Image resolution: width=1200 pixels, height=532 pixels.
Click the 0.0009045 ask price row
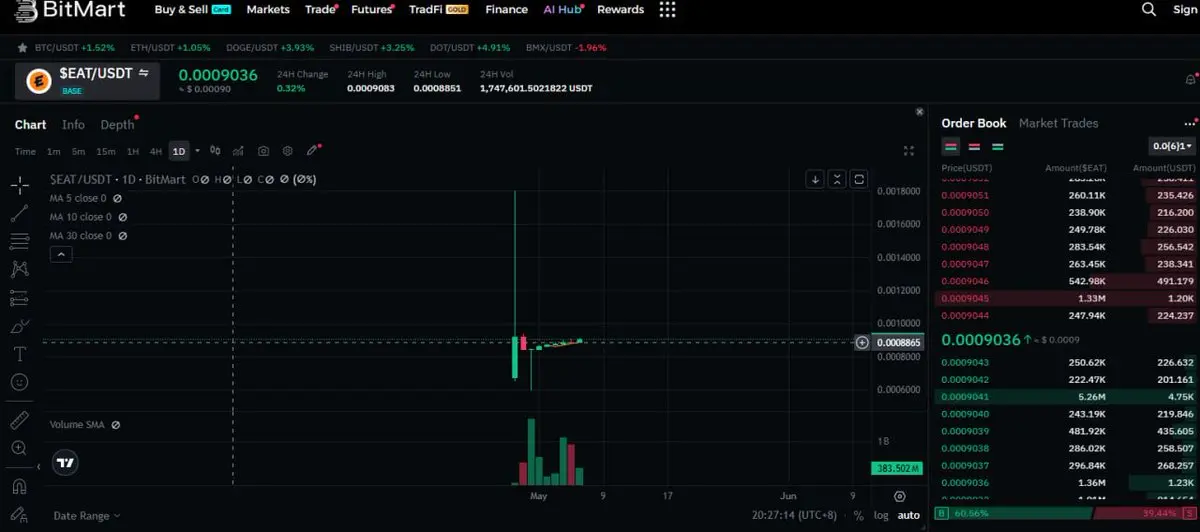[1065, 298]
